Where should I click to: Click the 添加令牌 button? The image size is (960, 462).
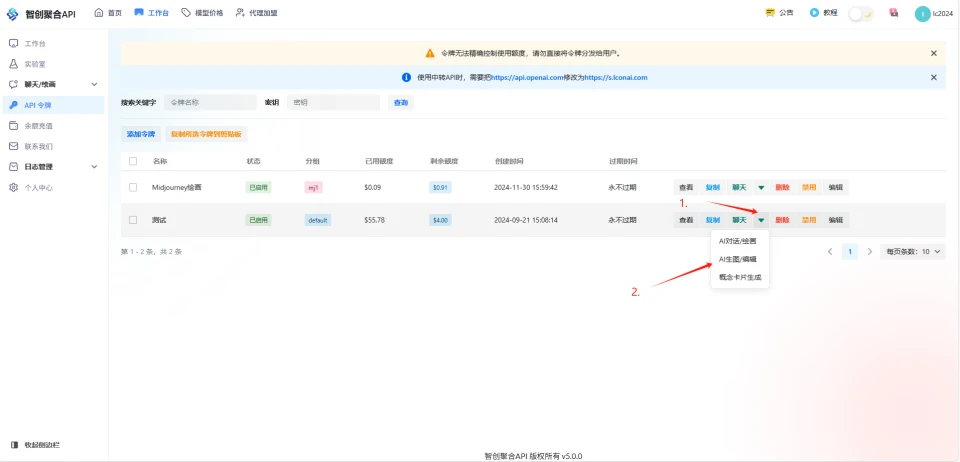tap(141, 134)
